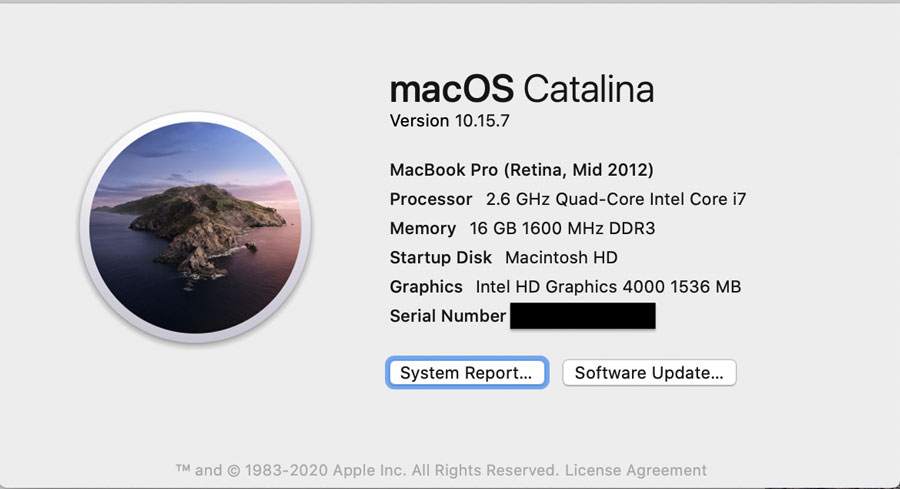The height and width of the screenshot is (489, 900).
Task: Click the Version 10.15.7 text
Action: coord(450,121)
